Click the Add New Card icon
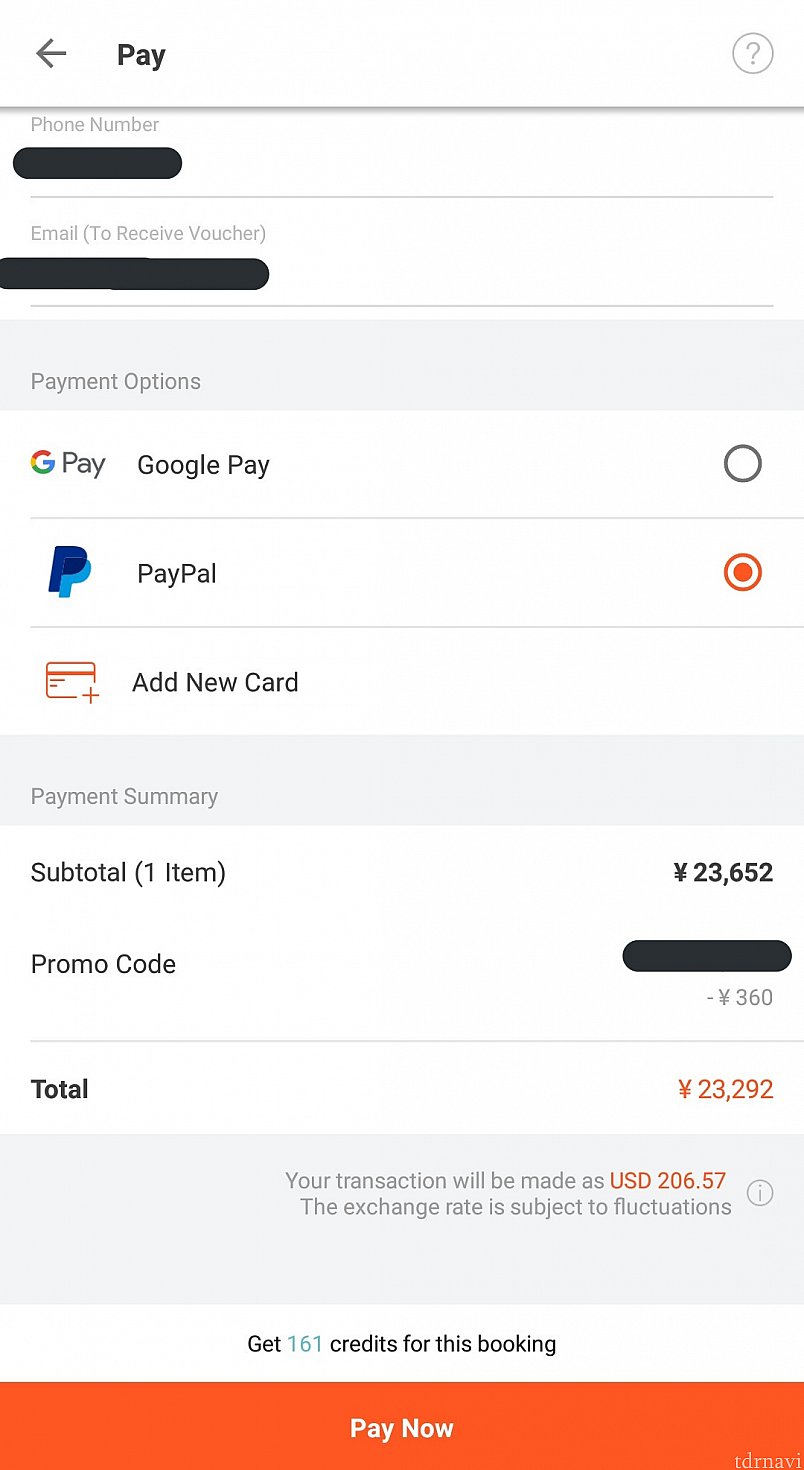 (x=72, y=682)
